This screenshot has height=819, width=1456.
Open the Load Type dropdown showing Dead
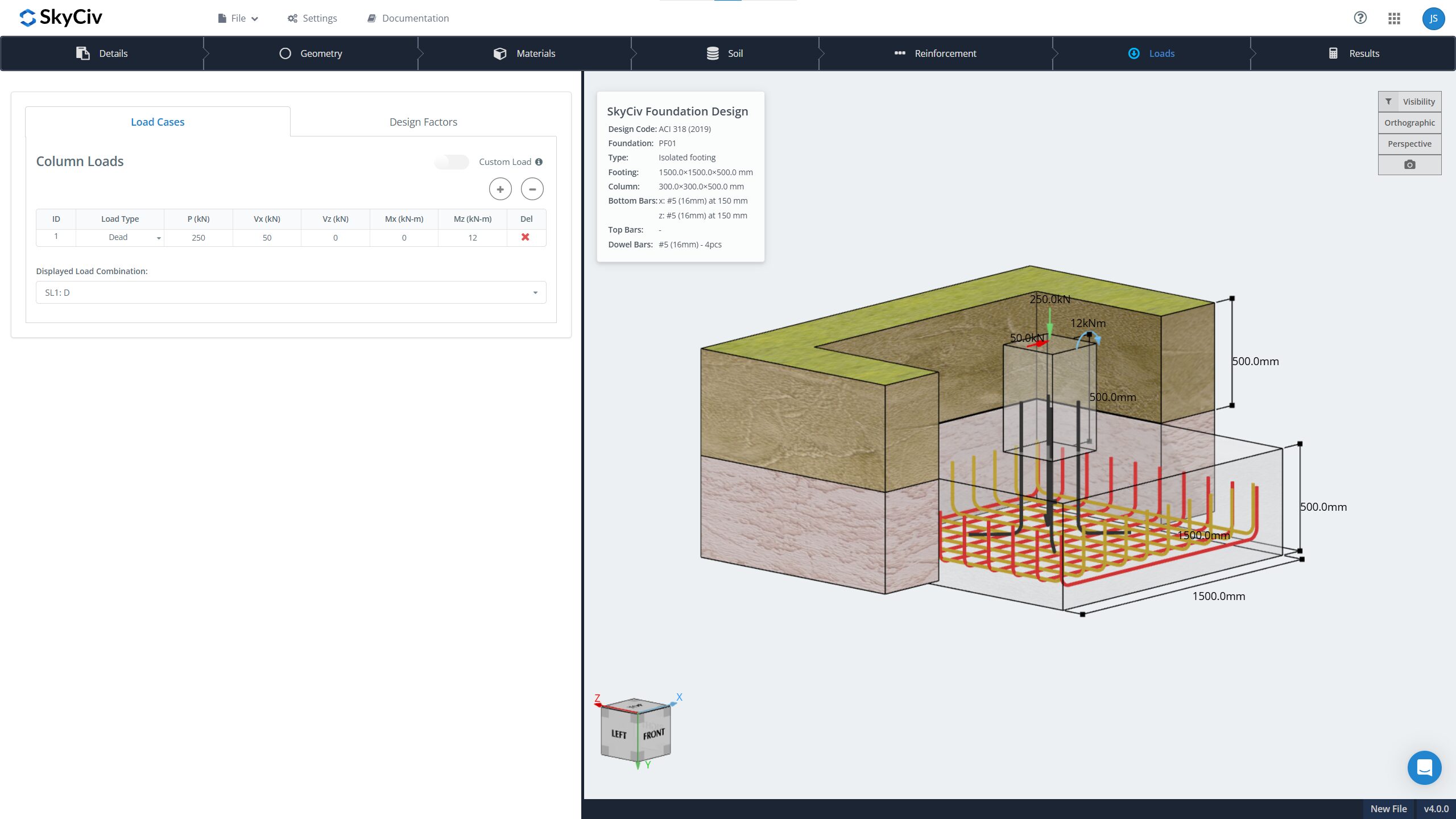(120, 237)
